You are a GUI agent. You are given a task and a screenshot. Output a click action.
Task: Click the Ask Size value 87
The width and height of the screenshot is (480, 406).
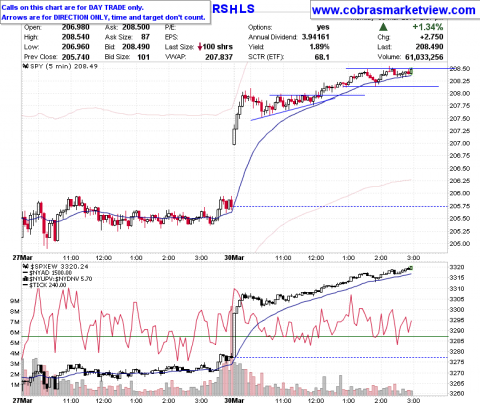click(x=145, y=37)
